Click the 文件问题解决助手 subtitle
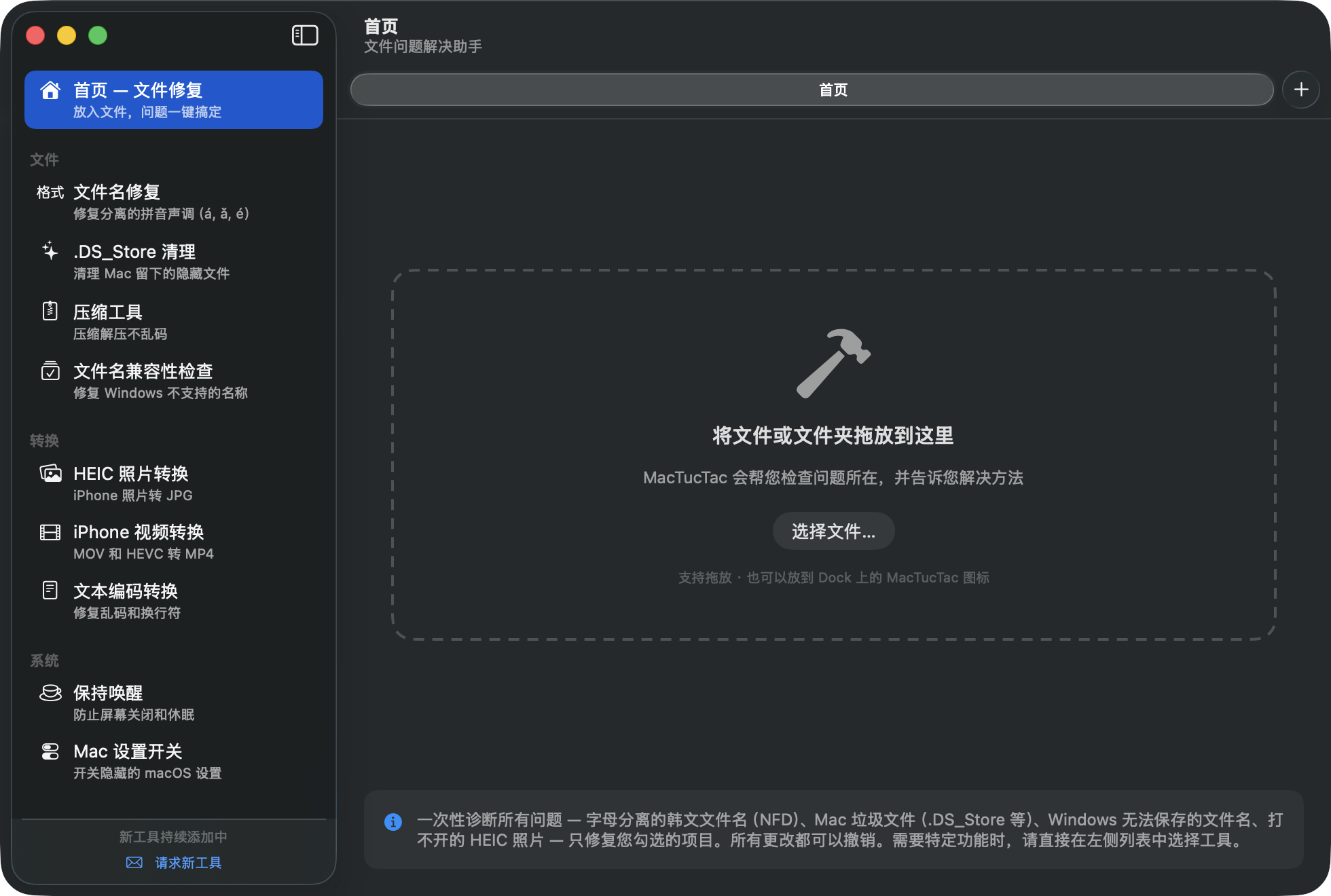Viewport: 1331px width, 896px height. [x=423, y=46]
